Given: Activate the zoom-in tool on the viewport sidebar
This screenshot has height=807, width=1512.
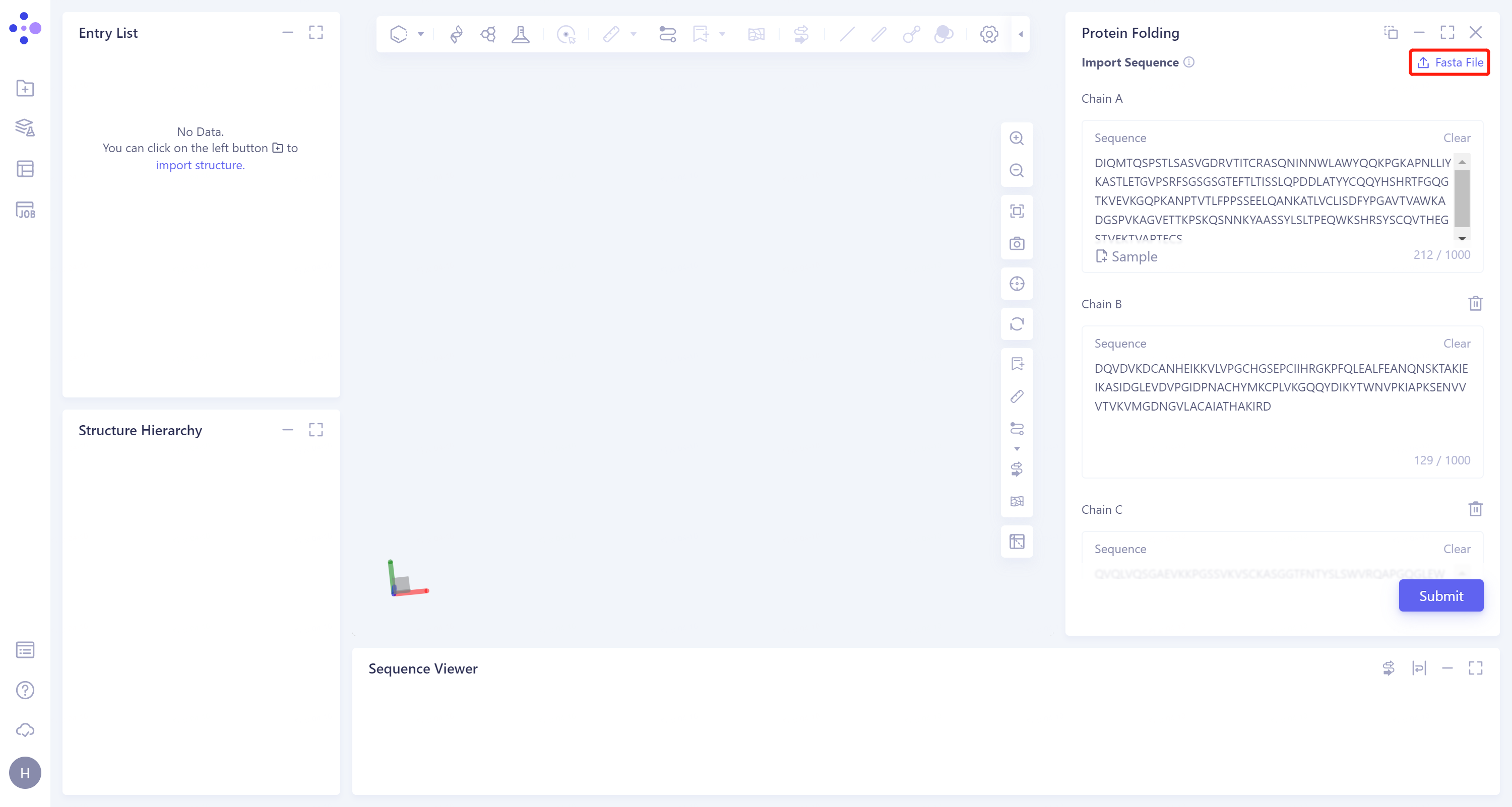Looking at the screenshot, I should 1017,138.
